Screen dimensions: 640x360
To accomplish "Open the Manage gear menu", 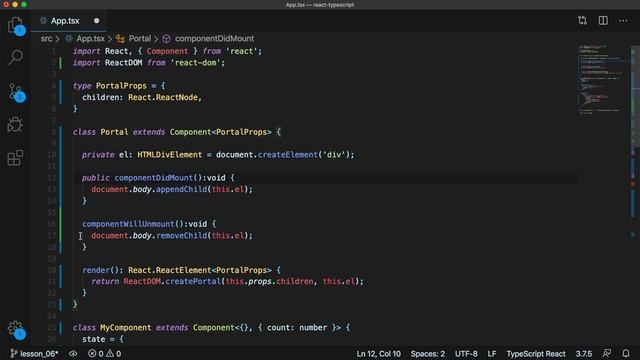I will 15,328.
